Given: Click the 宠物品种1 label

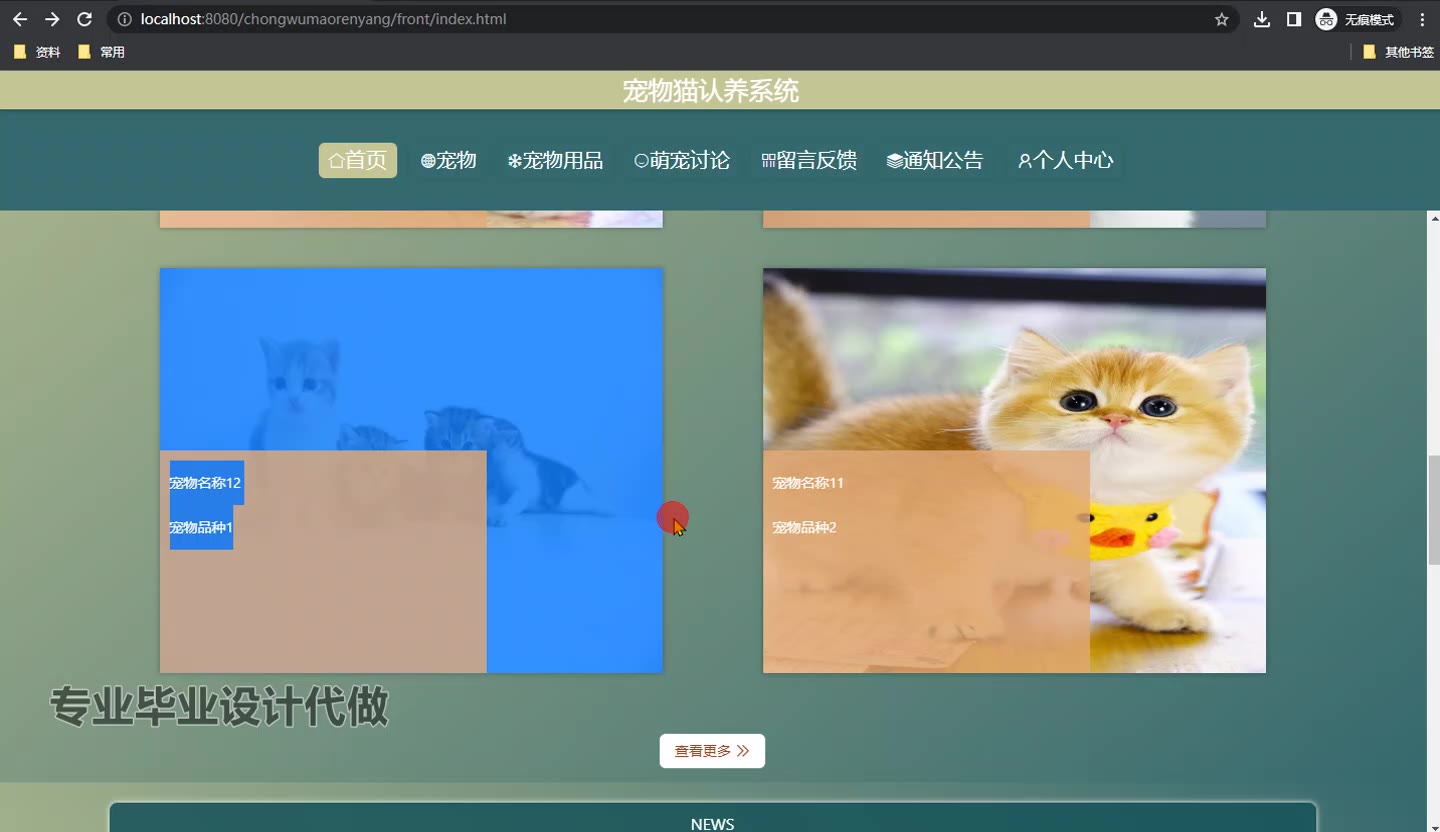Looking at the screenshot, I should click(x=201, y=527).
